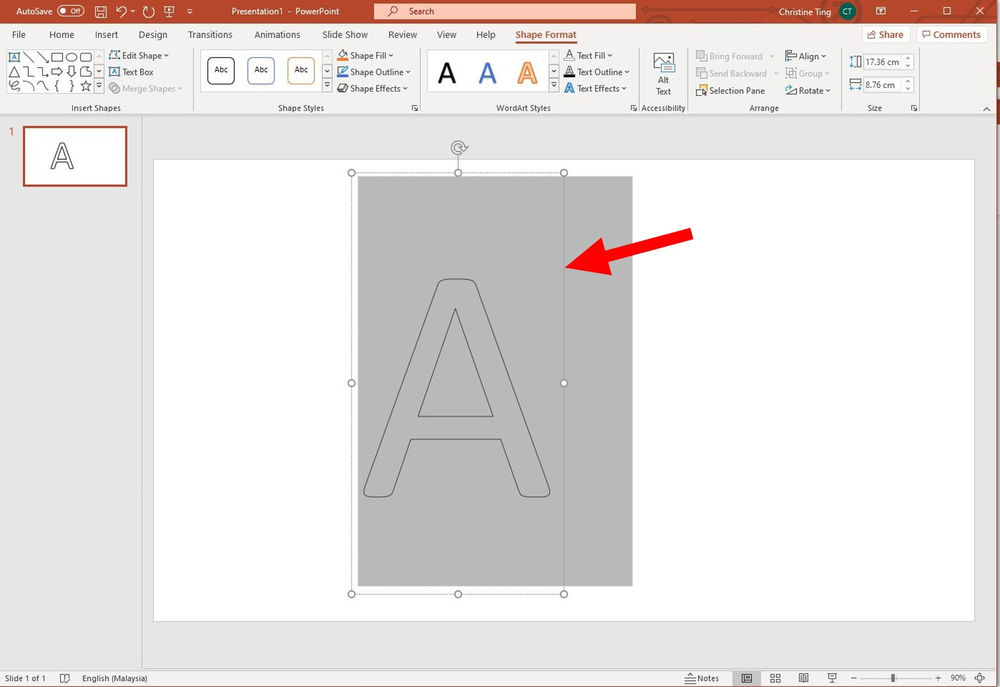Click the Alt Text button
This screenshot has height=687, width=1000.
point(663,71)
